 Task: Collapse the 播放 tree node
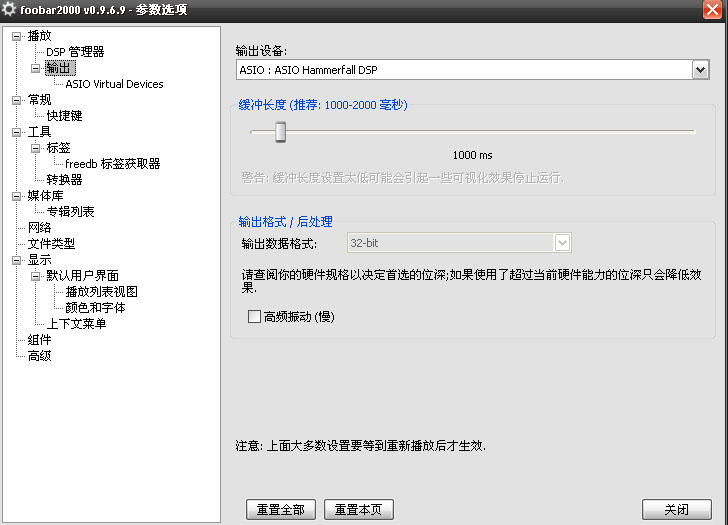[x=17, y=36]
